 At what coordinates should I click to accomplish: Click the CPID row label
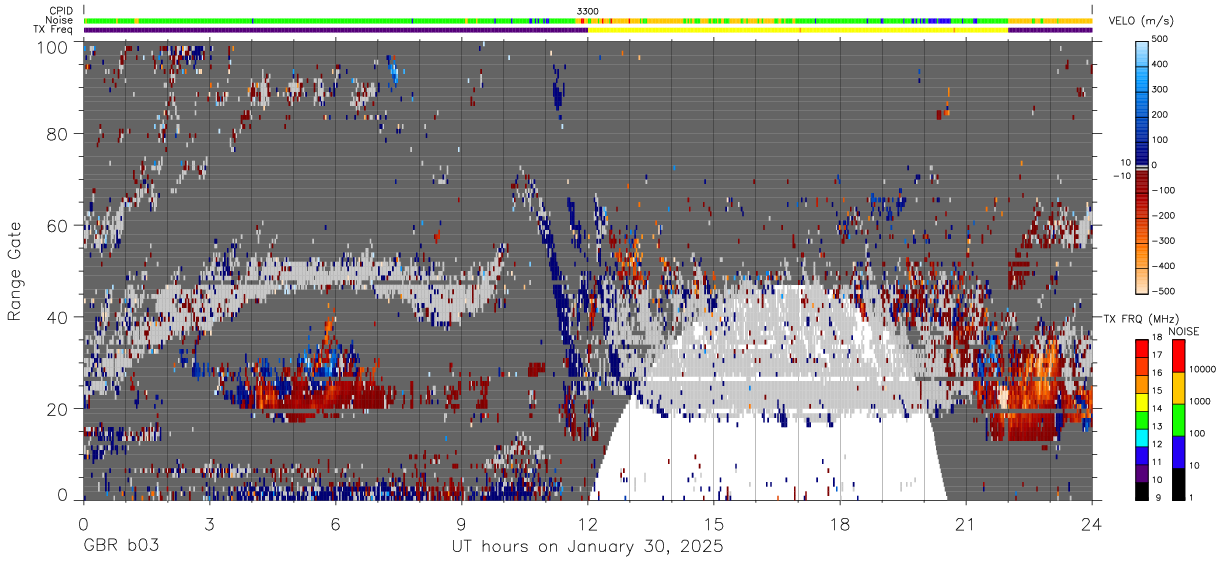(x=61, y=11)
